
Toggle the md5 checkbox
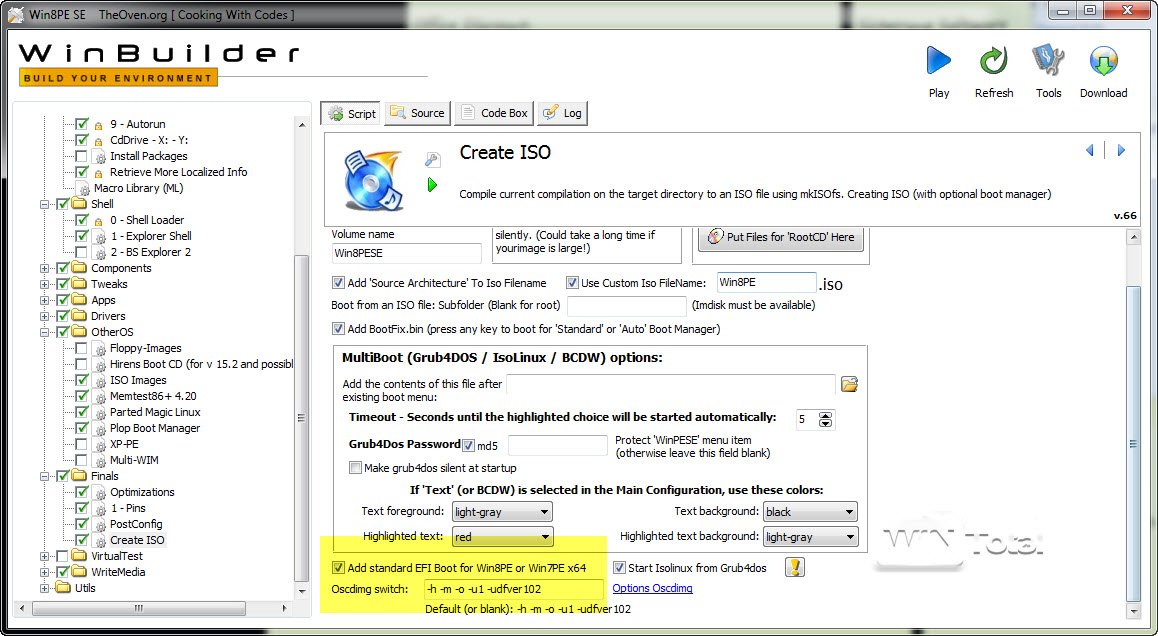coord(468,445)
